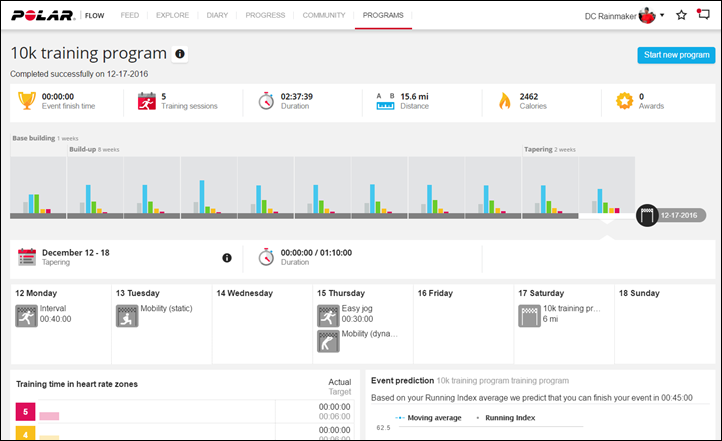Expand the DC Rainmaker account dropdown arrow

point(662,15)
